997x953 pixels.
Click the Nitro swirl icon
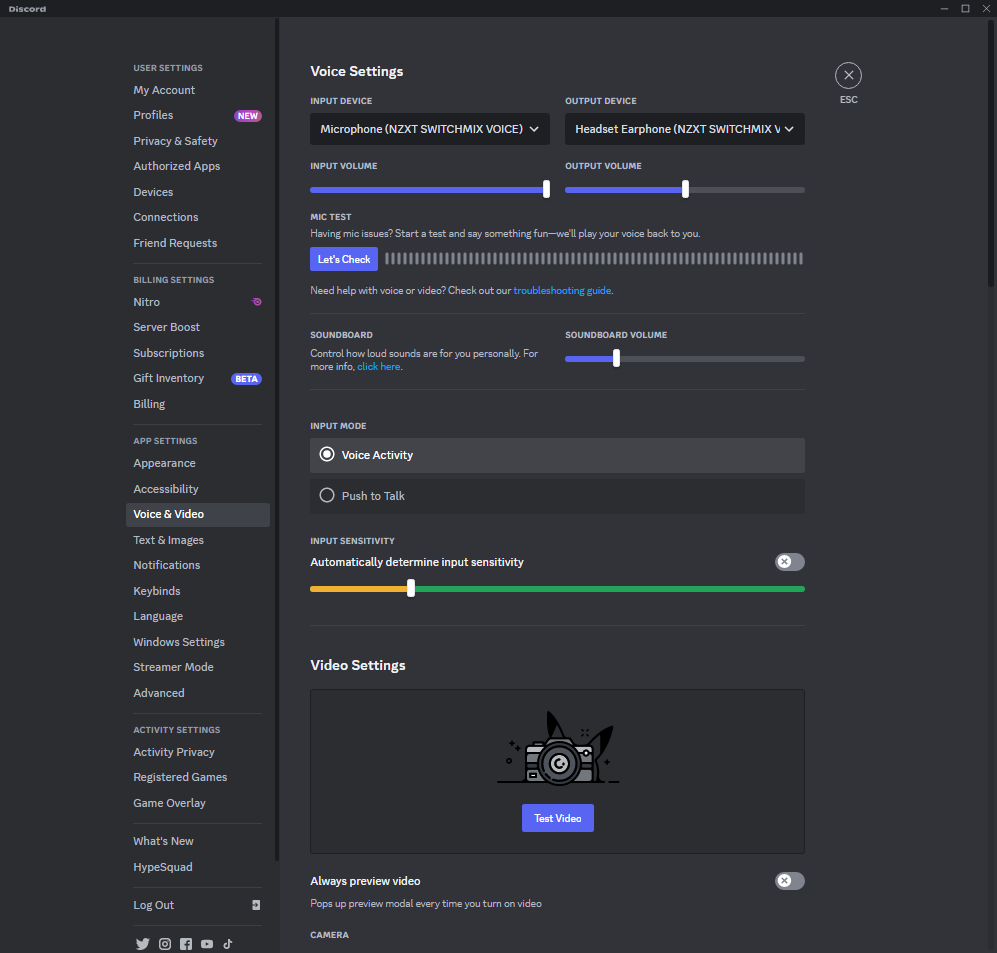(x=257, y=301)
